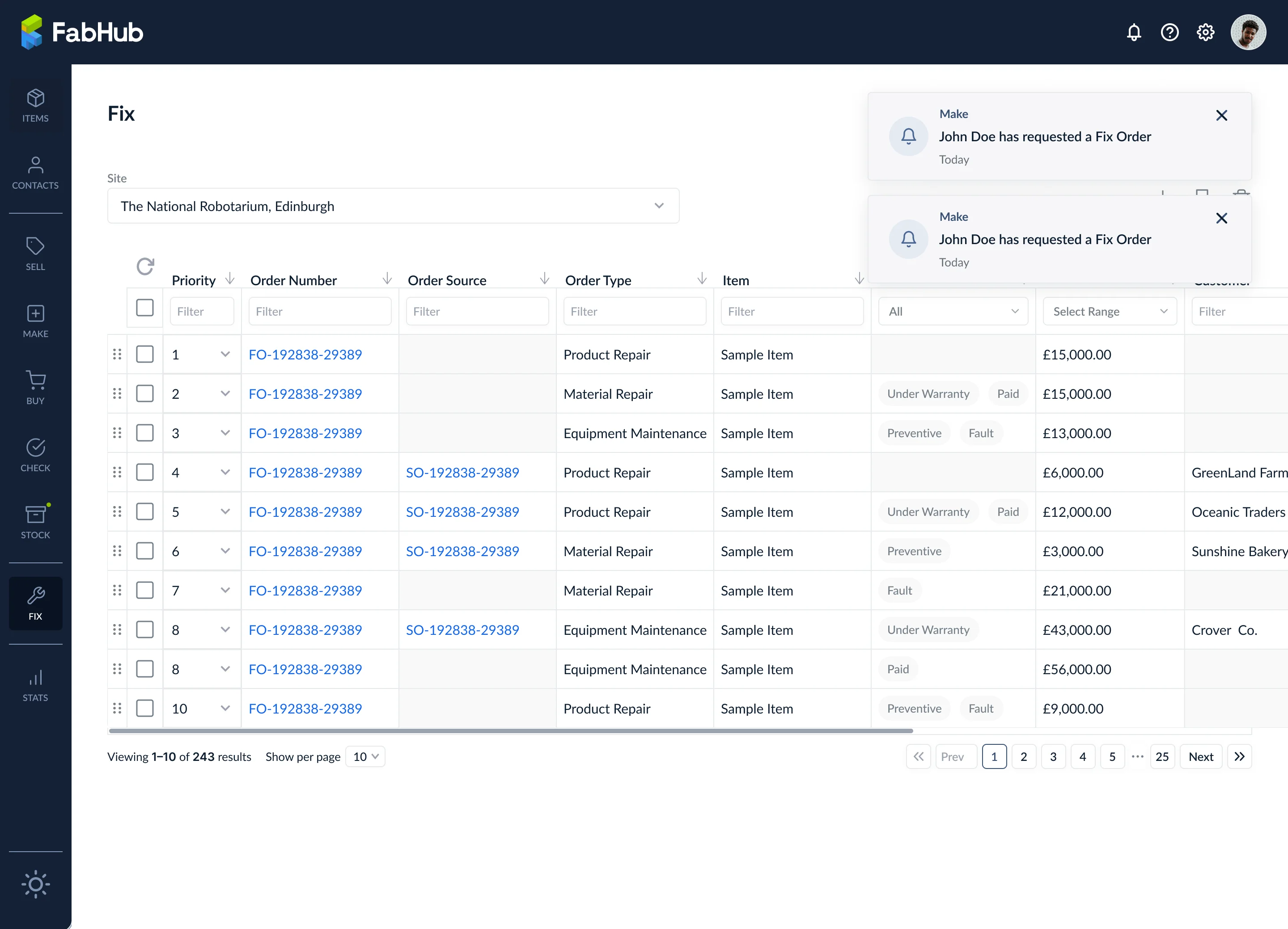
Task: Click the Under Warranty tag in row 8
Action: pyautogui.click(x=928, y=630)
